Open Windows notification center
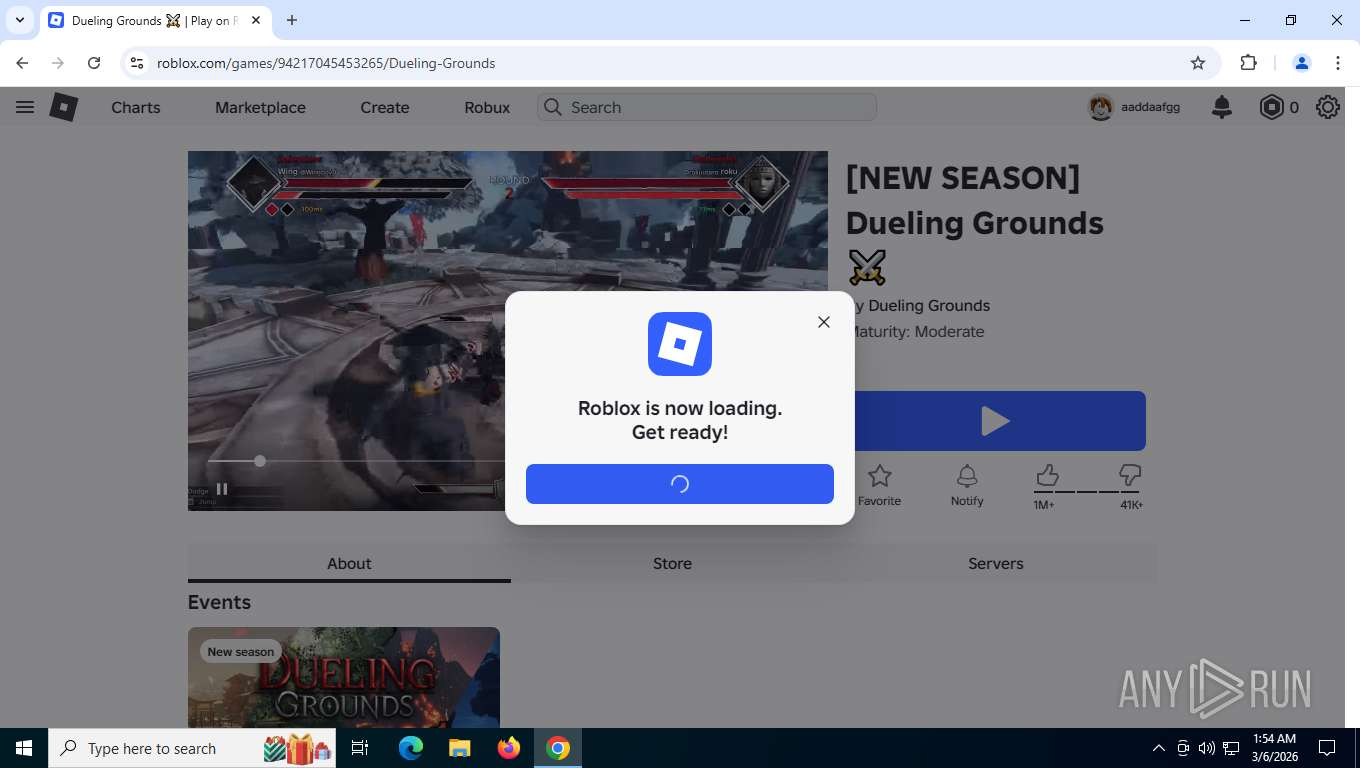 click(x=1327, y=748)
